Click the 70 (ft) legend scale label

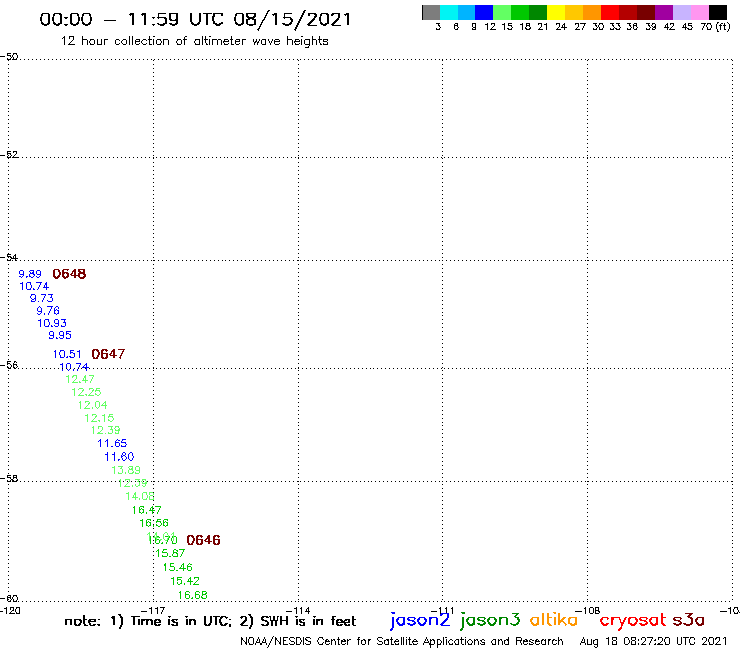click(x=715, y=26)
